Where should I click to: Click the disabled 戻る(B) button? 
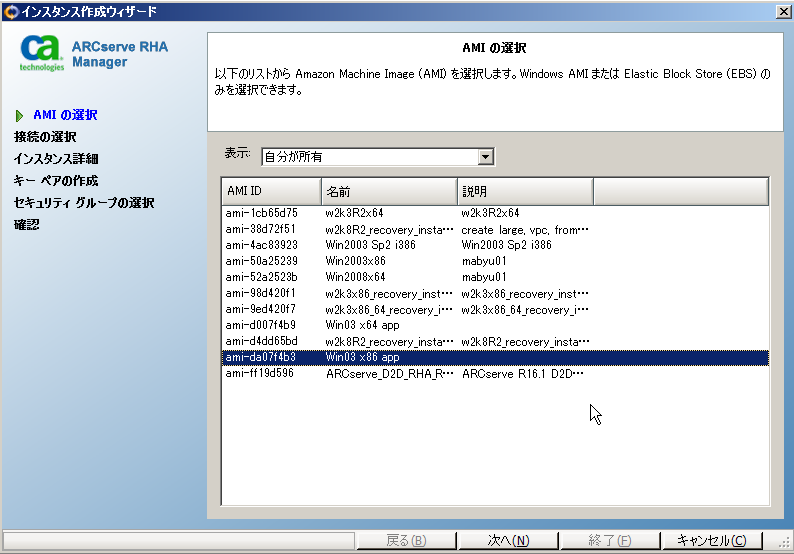click(x=406, y=540)
